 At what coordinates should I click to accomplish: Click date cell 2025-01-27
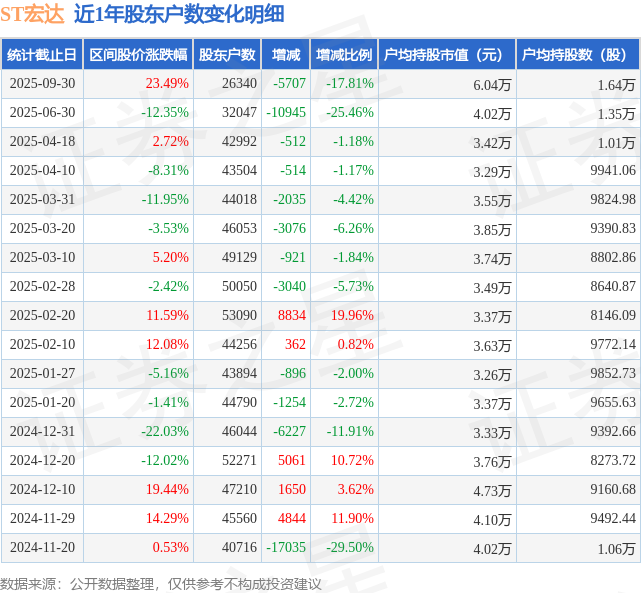(43, 374)
